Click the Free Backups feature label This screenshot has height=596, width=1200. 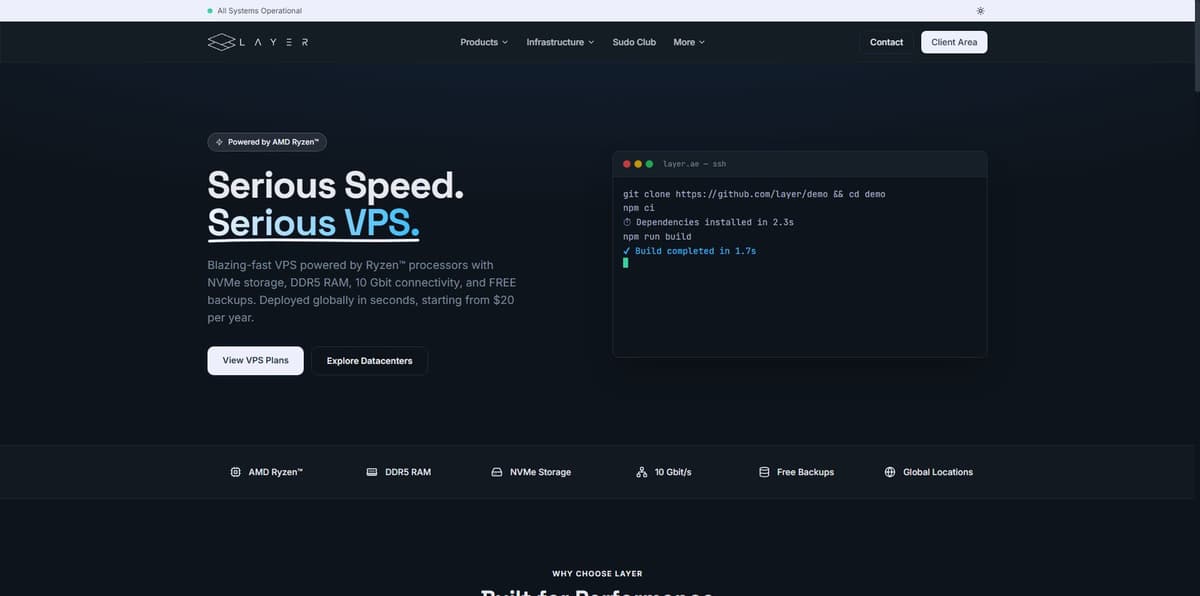(805, 472)
